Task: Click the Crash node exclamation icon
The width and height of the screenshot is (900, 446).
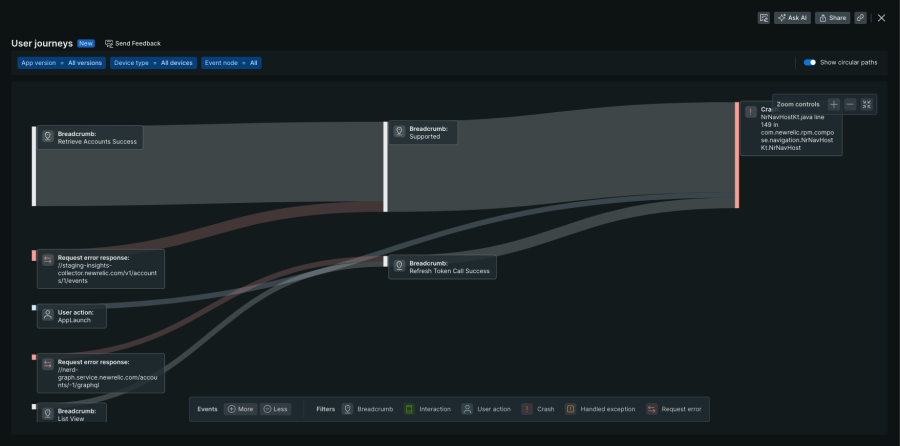Action: point(751,112)
